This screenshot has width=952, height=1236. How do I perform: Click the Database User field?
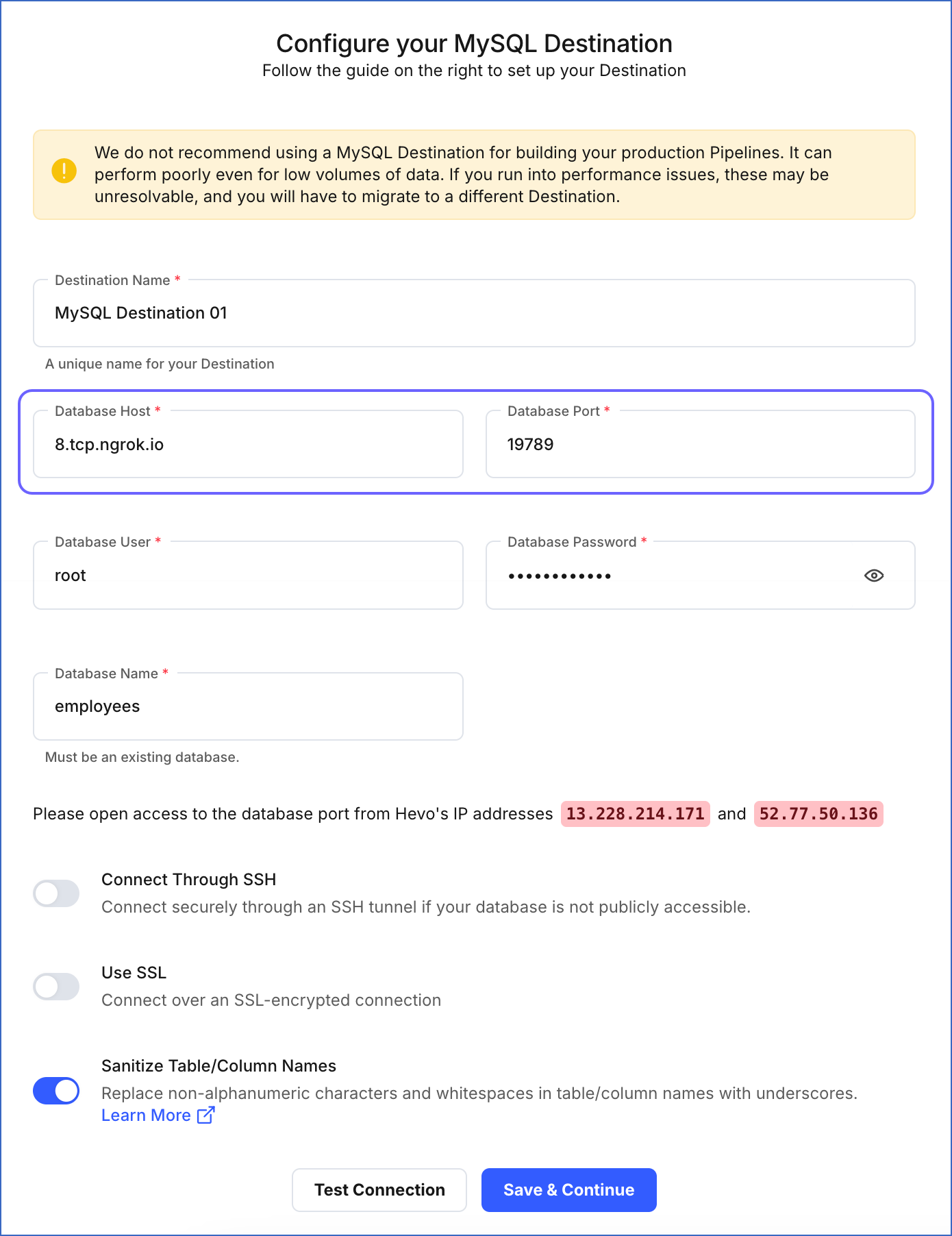tap(248, 576)
